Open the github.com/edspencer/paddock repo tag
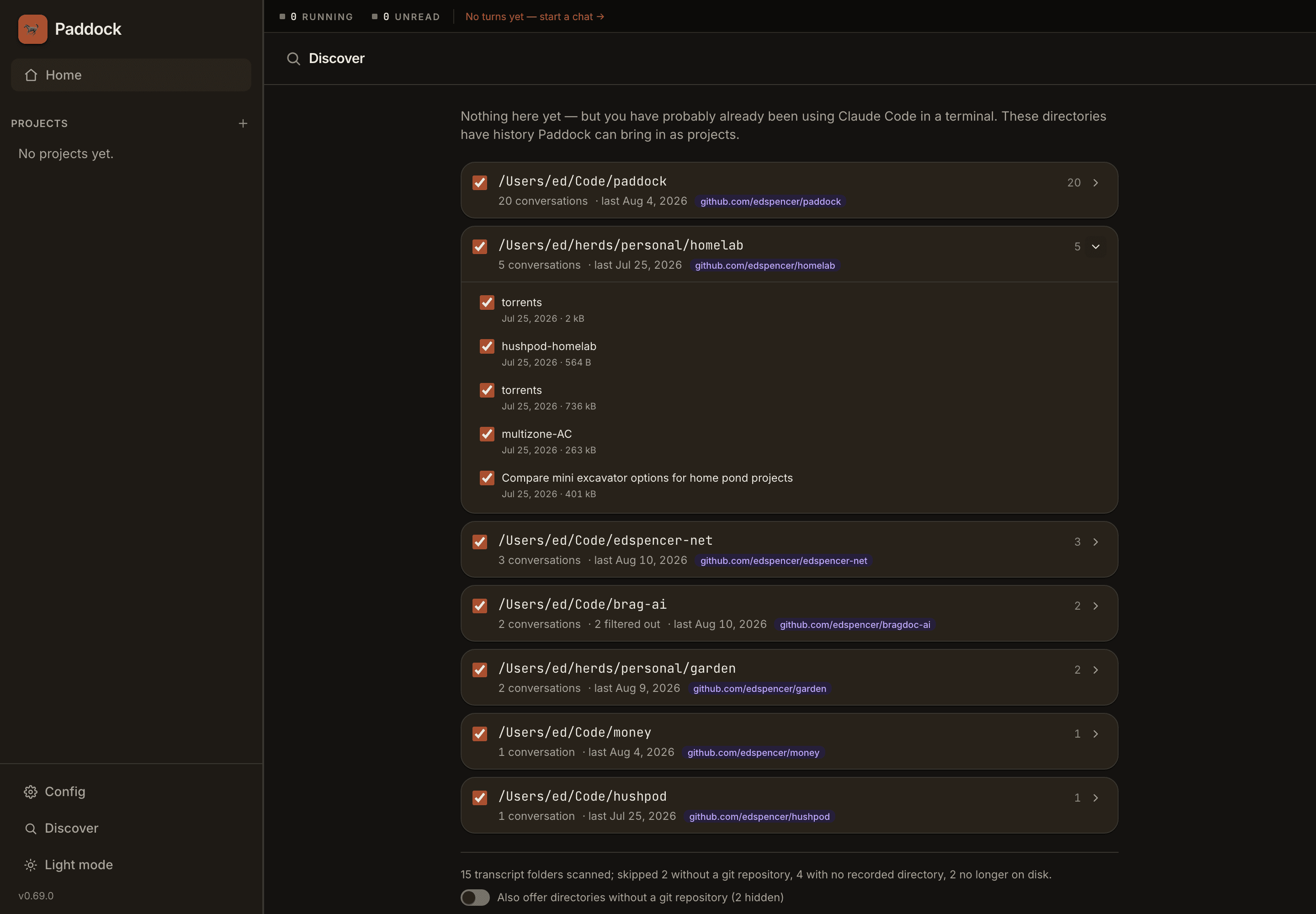The height and width of the screenshot is (914, 1316). [770, 202]
